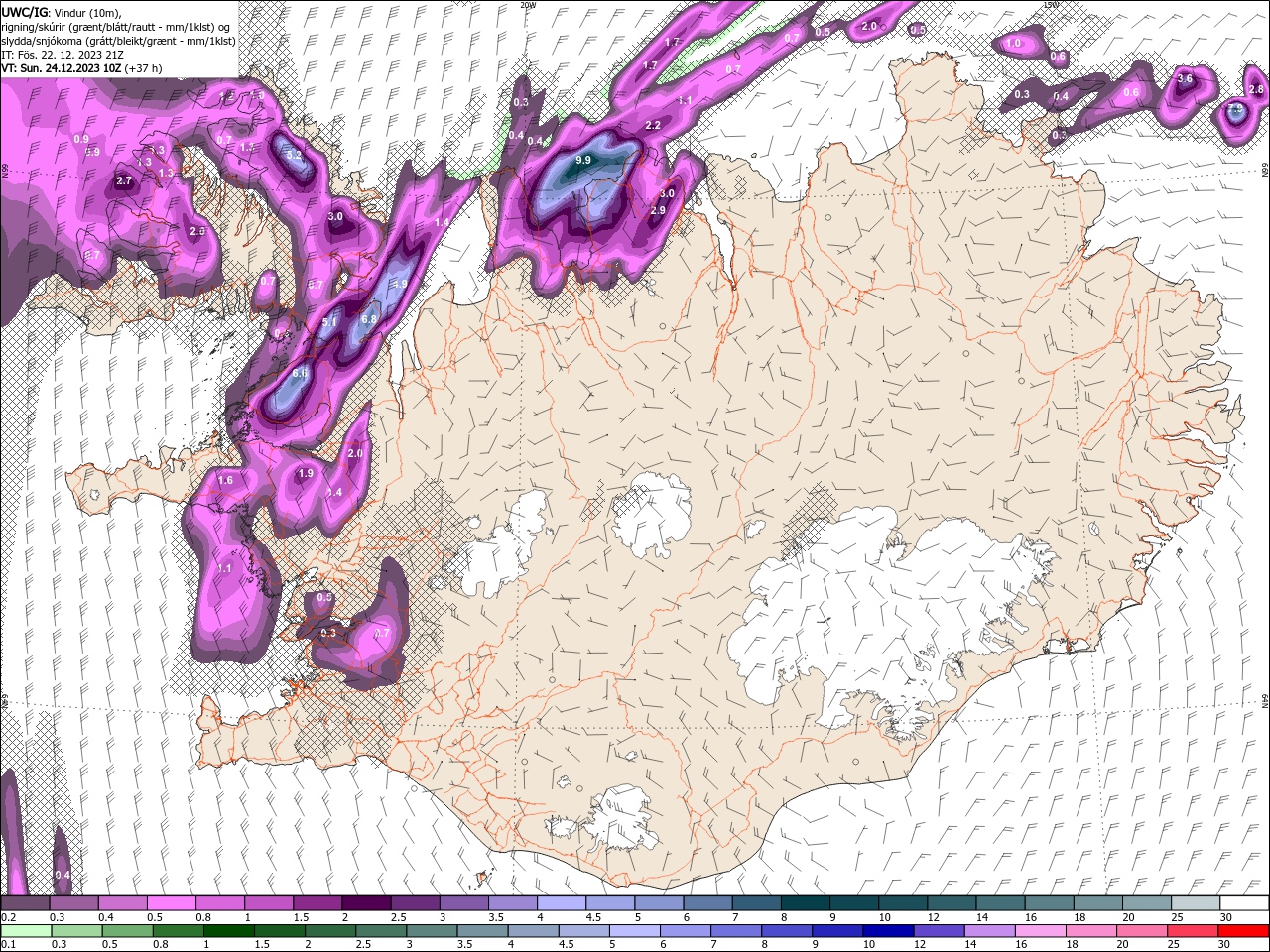Viewport: 1270px width, 952px height.
Task: Click the valid time 'VT: Sun. 24.12.2023 10Z (+37 h)'
Action: point(81,68)
